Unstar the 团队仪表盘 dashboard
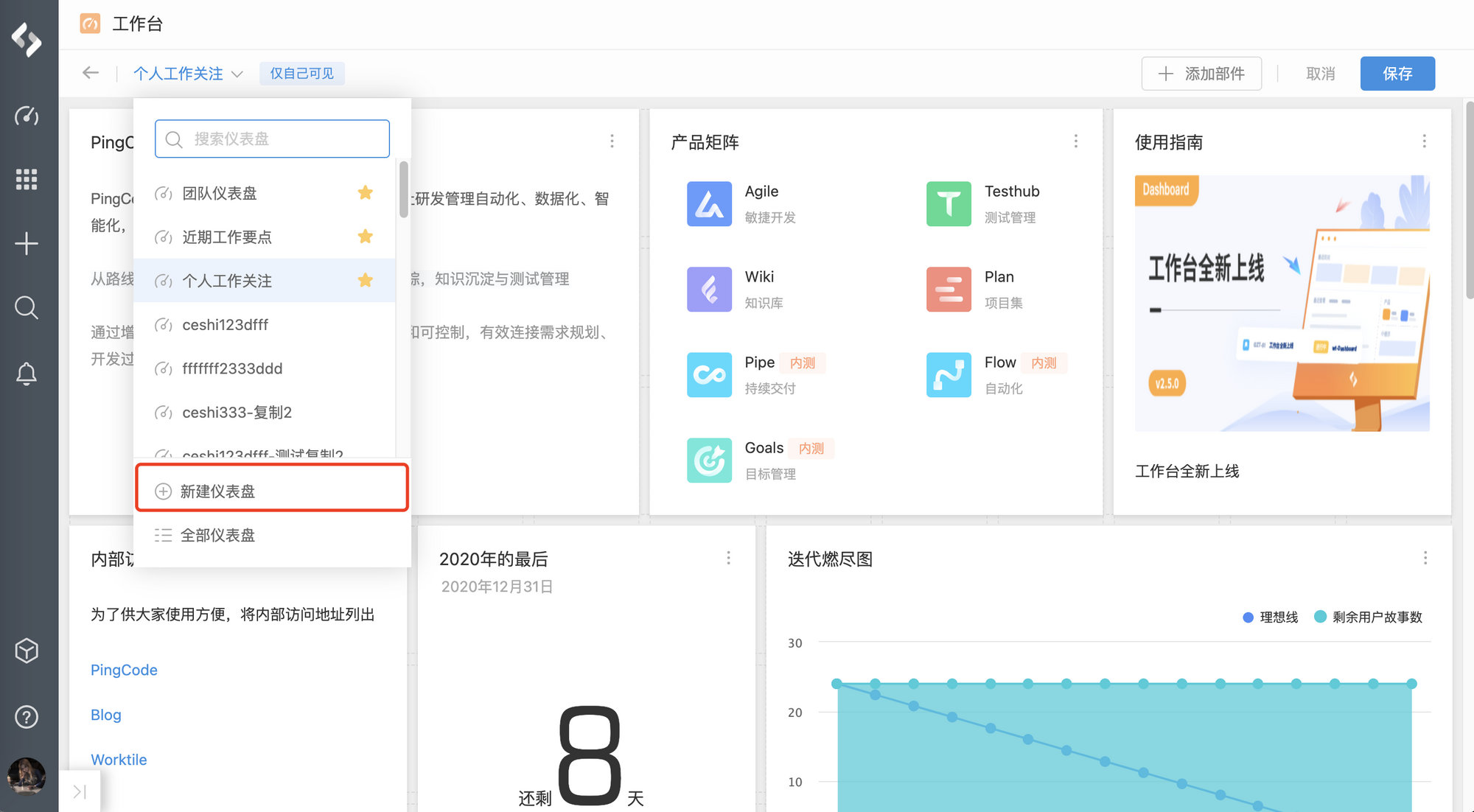The image size is (1474, 812). click(x=366, y=192)
